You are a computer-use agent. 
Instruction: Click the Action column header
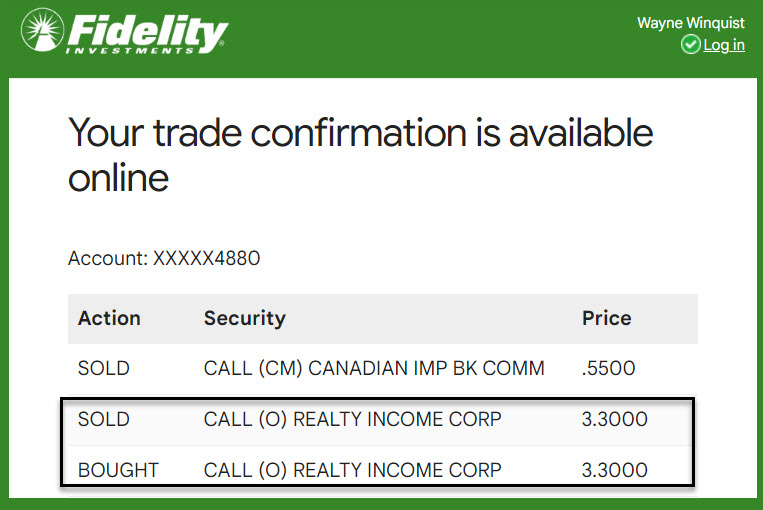[109, 318]
